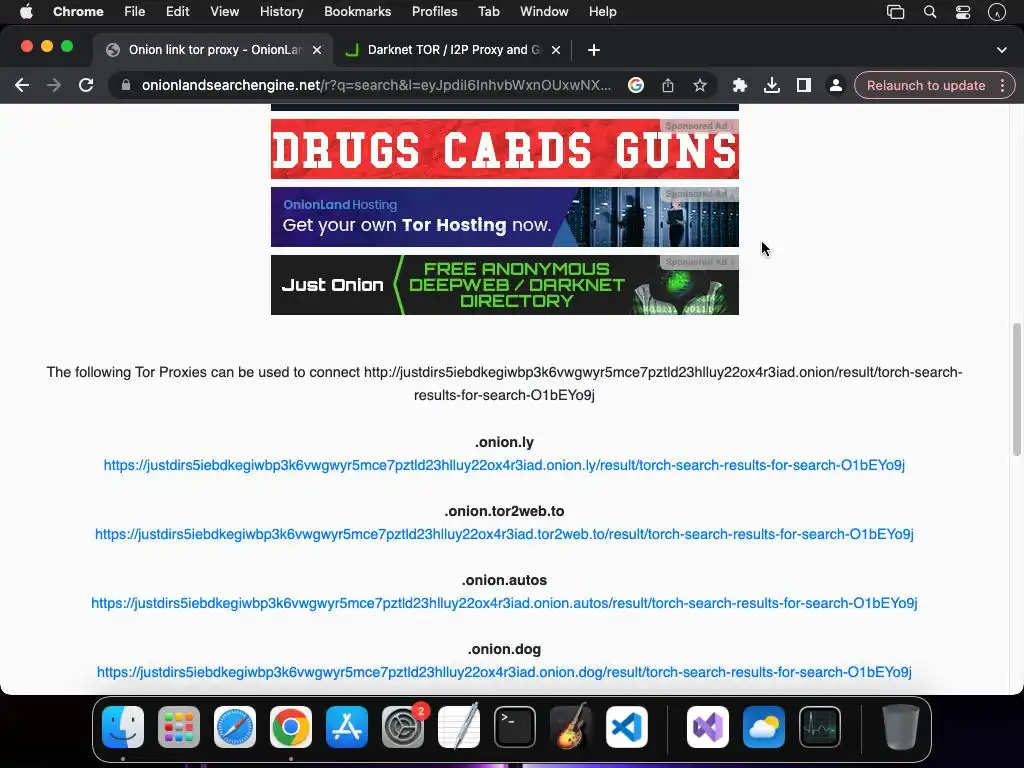1024x768 pixels.
Task: Open the .onion.ly proxy link
Action: [x=504, y=465]
